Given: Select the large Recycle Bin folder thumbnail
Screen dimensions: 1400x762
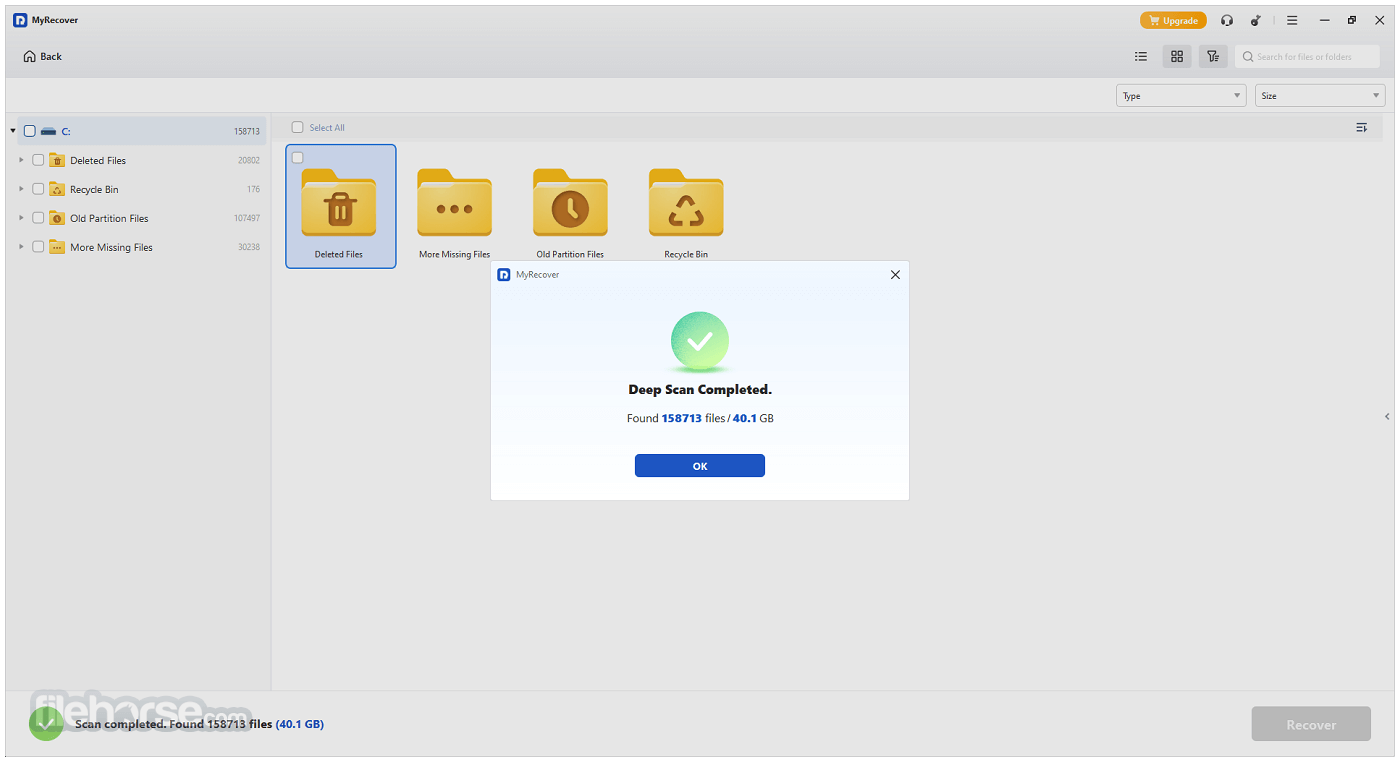Looking at the screenshot, I should (686, 203).
